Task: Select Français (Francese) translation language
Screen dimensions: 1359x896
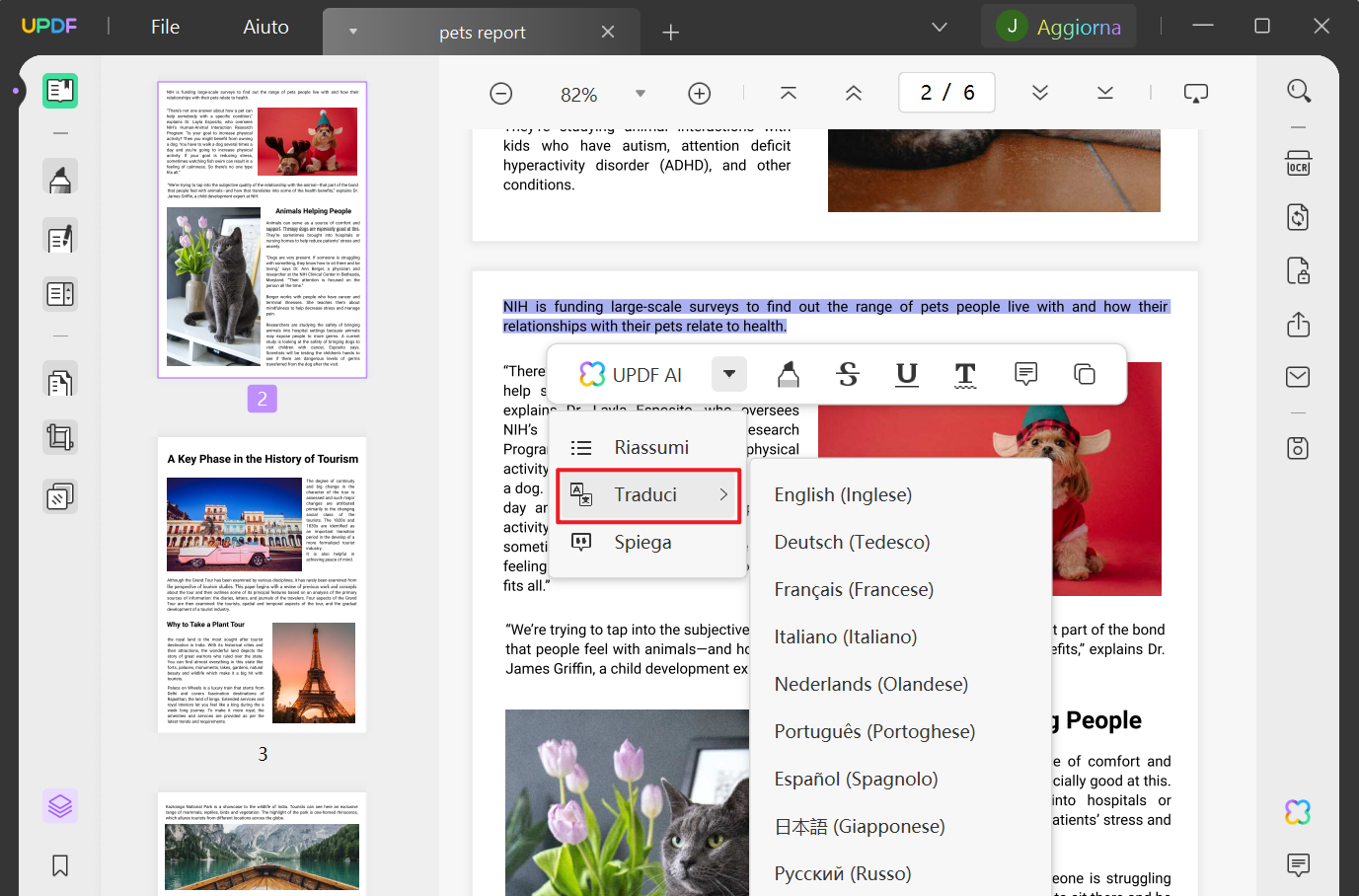Action: 854,589
